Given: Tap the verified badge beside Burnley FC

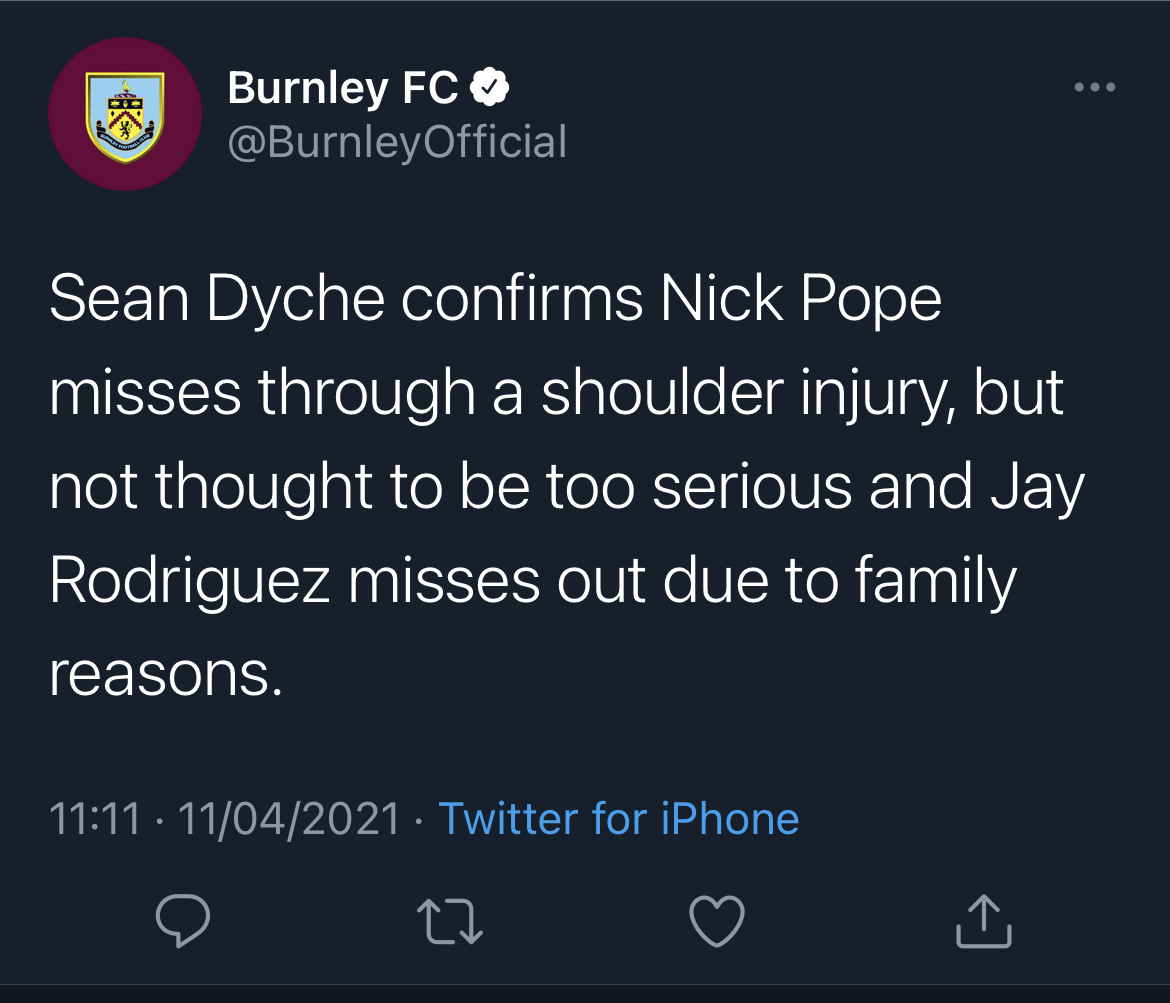Looking at the screenshot, I should click(x=490, y=89).
